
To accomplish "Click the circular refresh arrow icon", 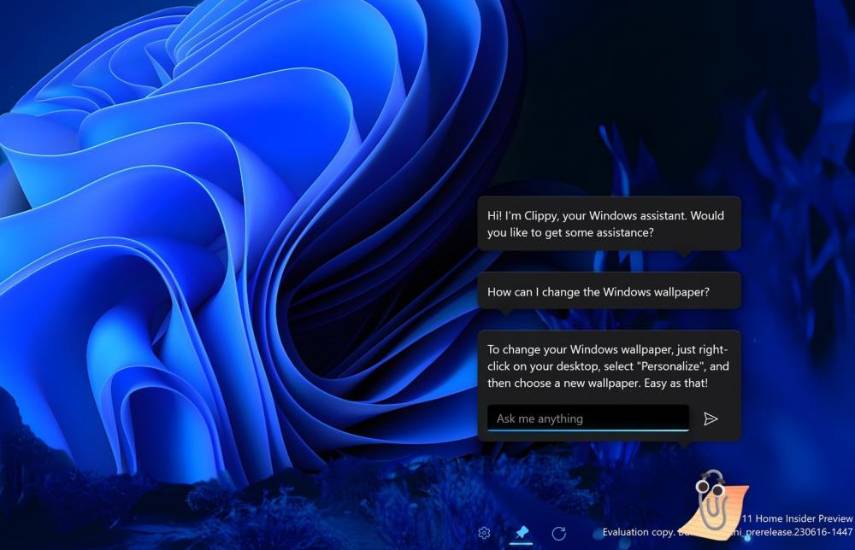I will click(x=559, y=533).
